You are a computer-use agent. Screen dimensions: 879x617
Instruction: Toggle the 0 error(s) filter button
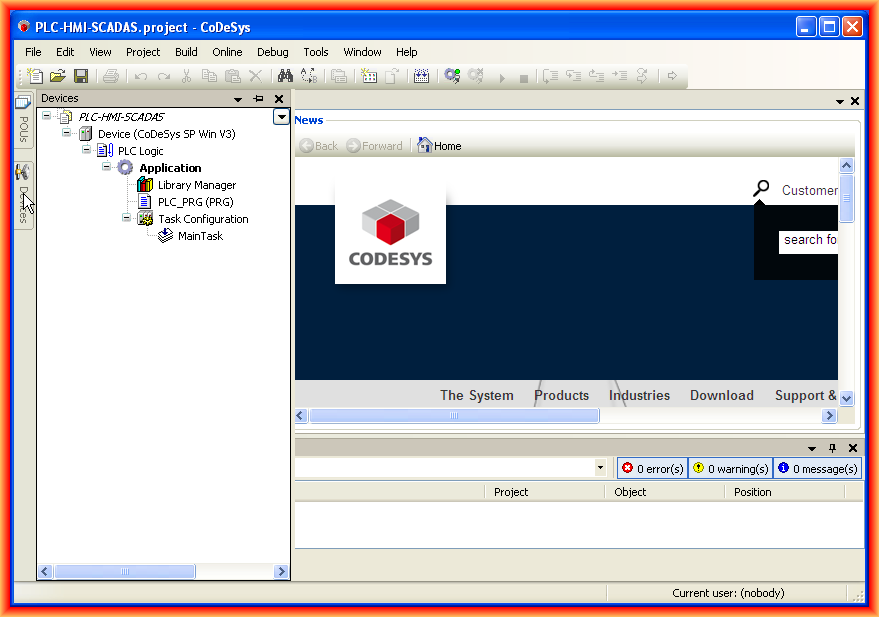point(652,468)
